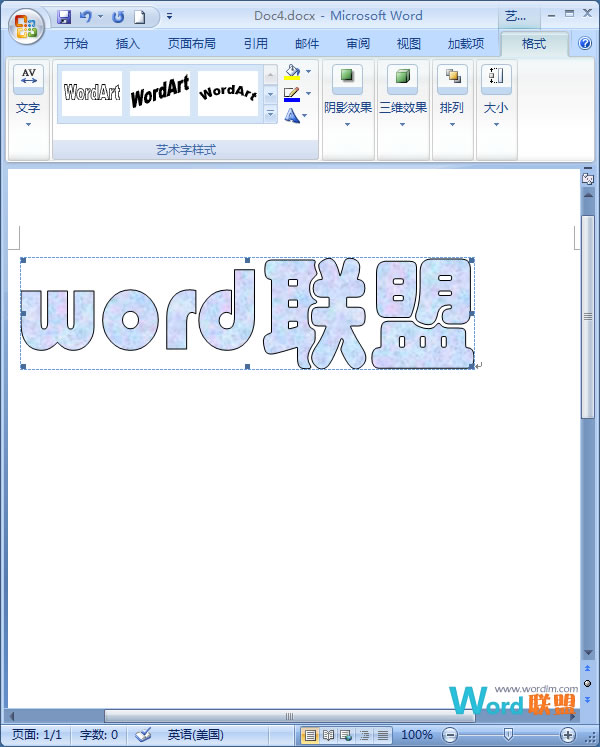600x747 pixels.
Task: Select the 格式 tab
Action: pyautogui.click(x=534, y=44)
